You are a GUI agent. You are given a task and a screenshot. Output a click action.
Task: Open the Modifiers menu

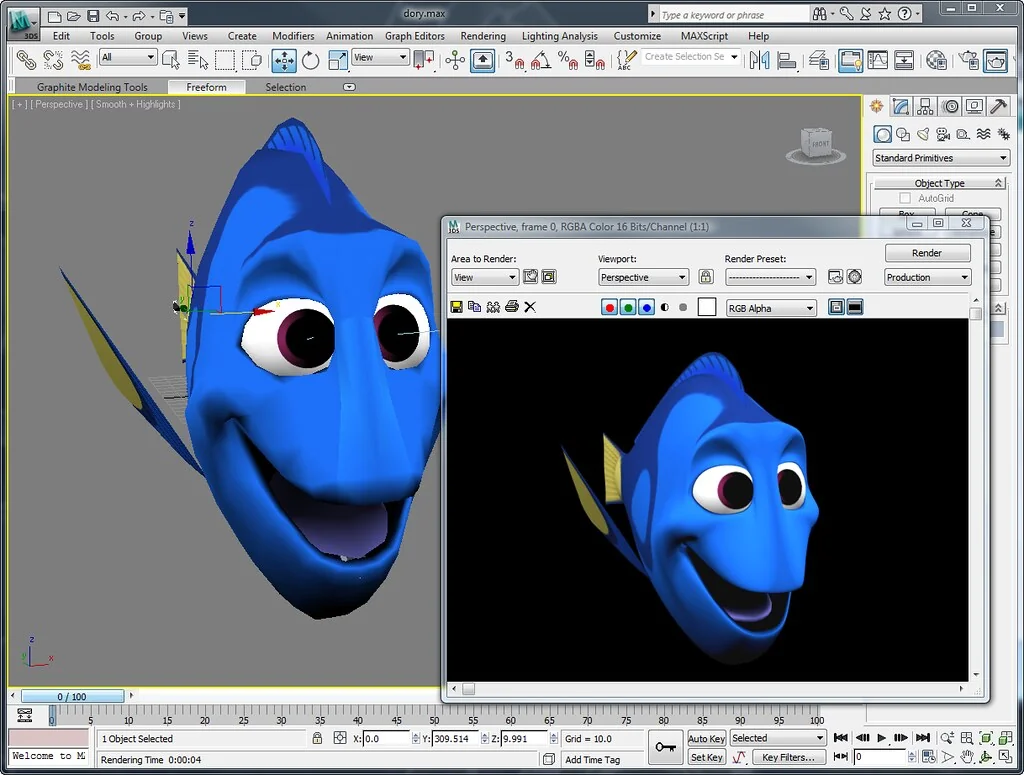(x=293, y=36)
